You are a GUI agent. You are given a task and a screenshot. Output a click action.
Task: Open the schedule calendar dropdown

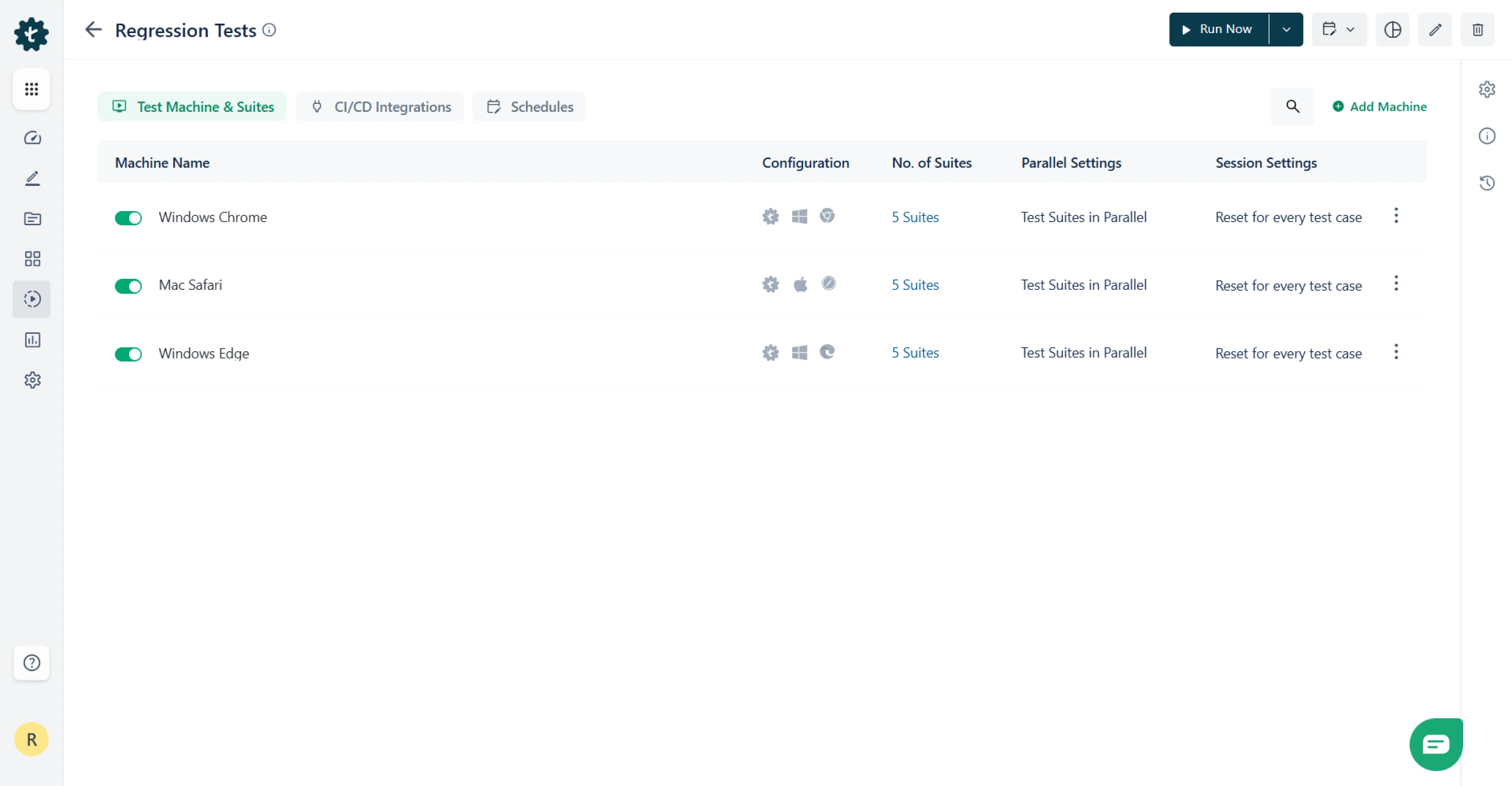(1338, 29)
